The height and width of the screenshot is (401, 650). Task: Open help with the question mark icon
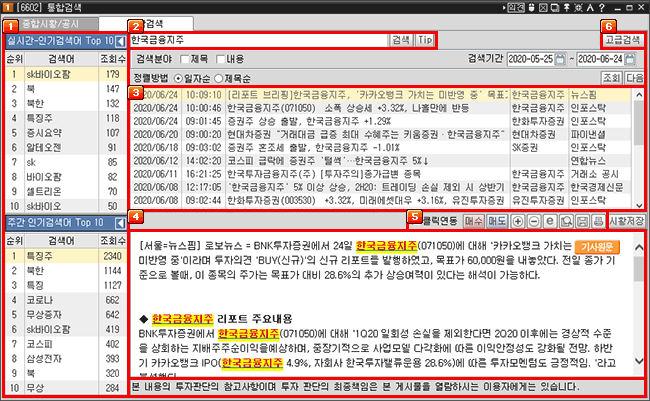click(601, 7)
